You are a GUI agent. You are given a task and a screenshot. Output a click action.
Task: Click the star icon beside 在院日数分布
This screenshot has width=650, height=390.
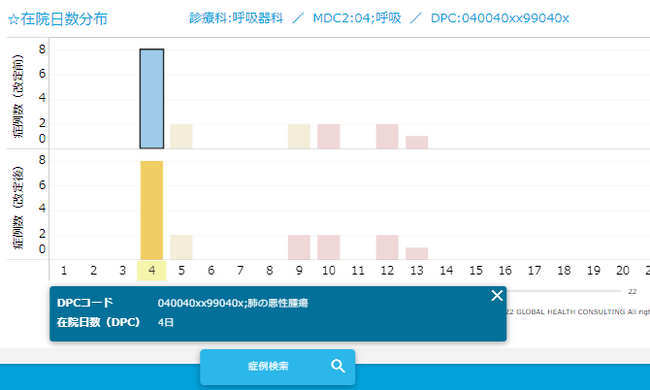(13, 19)
